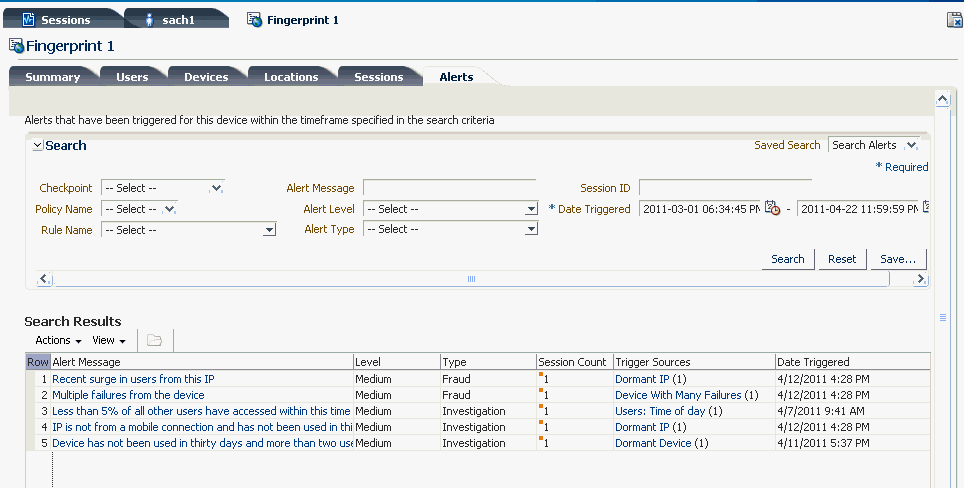
Task: Open the Users tab
Action: pos(132,77)
